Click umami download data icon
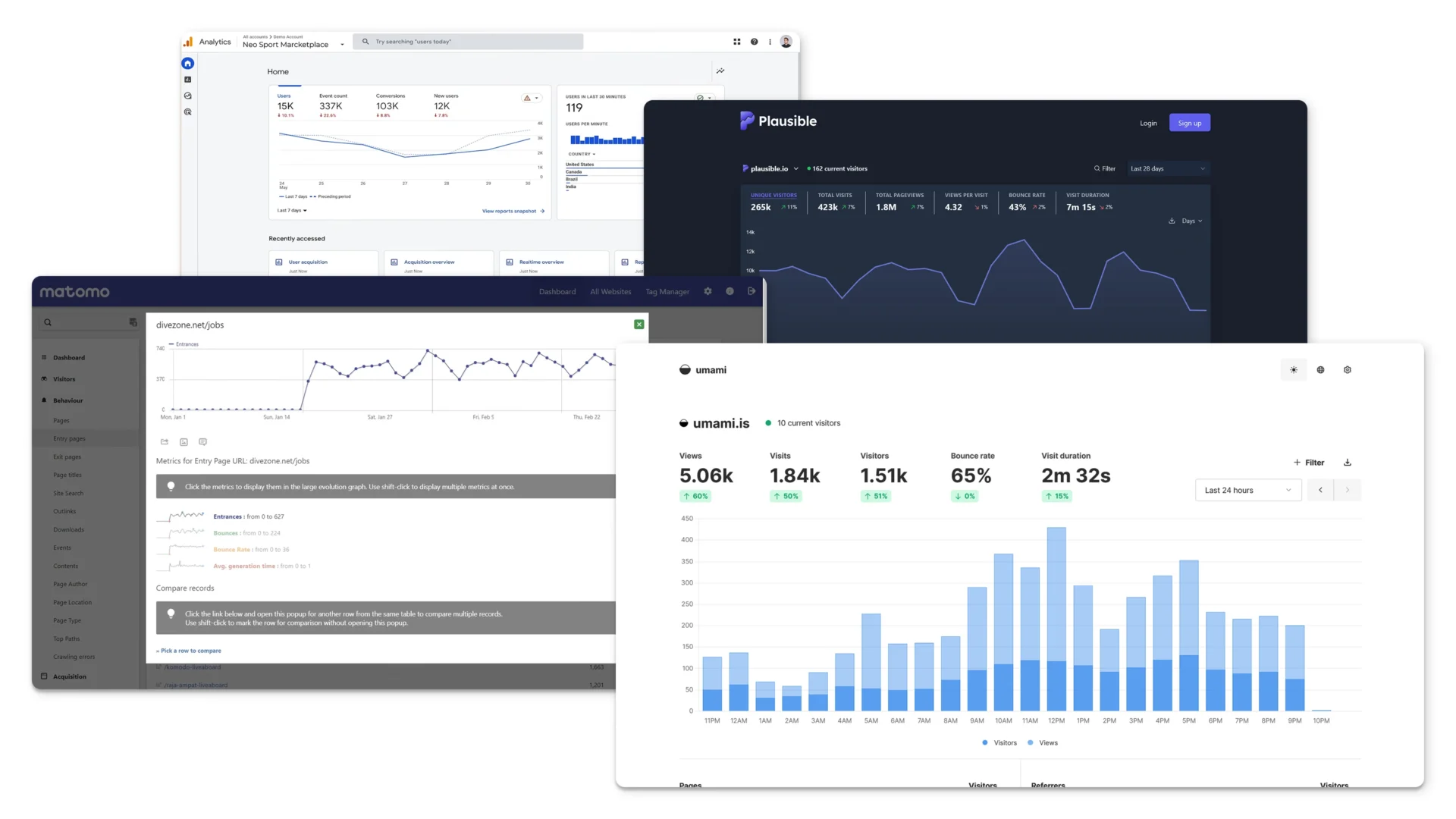The height and width of the screenshot is (819, 1456). [1348, 463]
